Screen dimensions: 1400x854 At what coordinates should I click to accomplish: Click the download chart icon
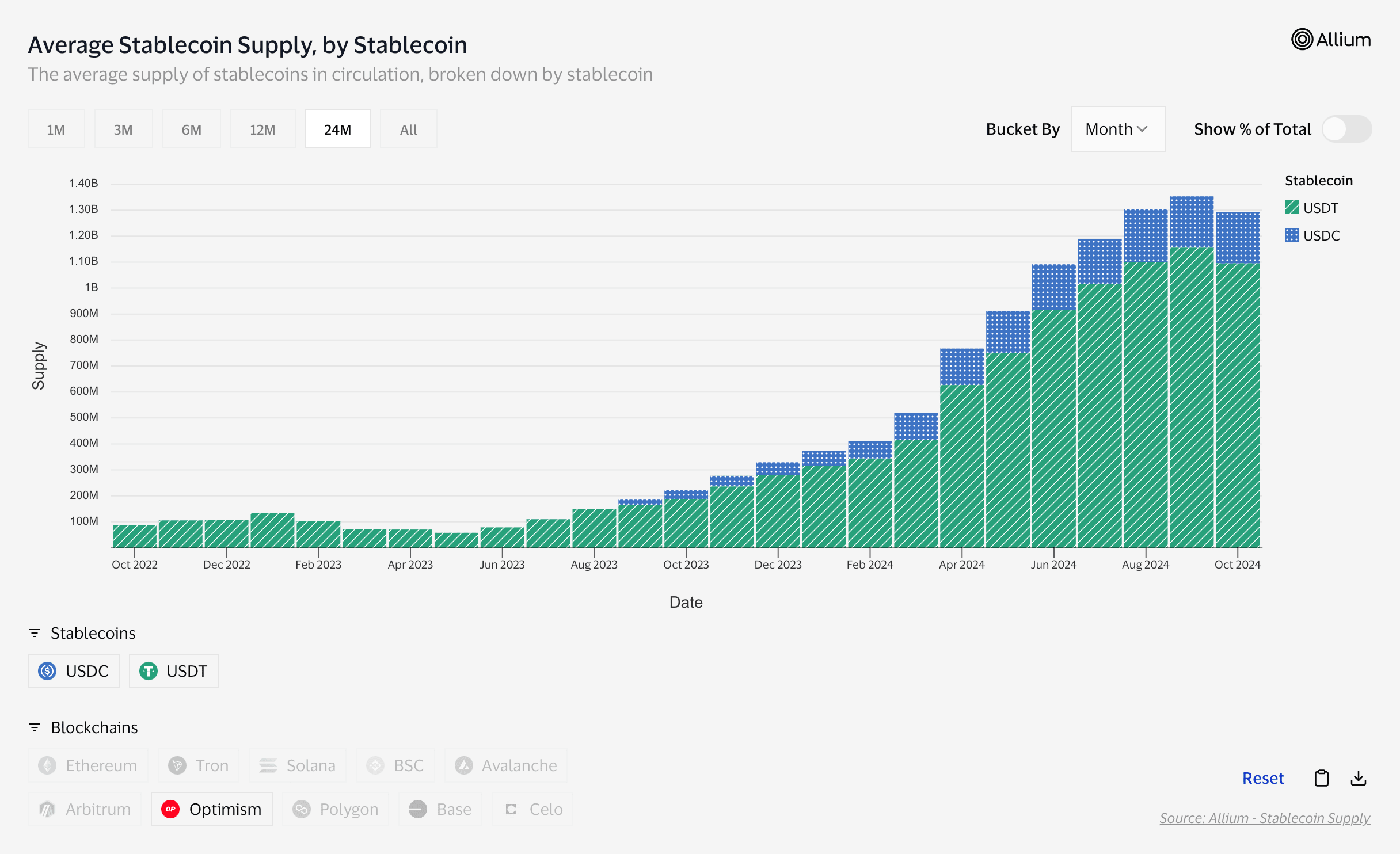coord(1359,778)
